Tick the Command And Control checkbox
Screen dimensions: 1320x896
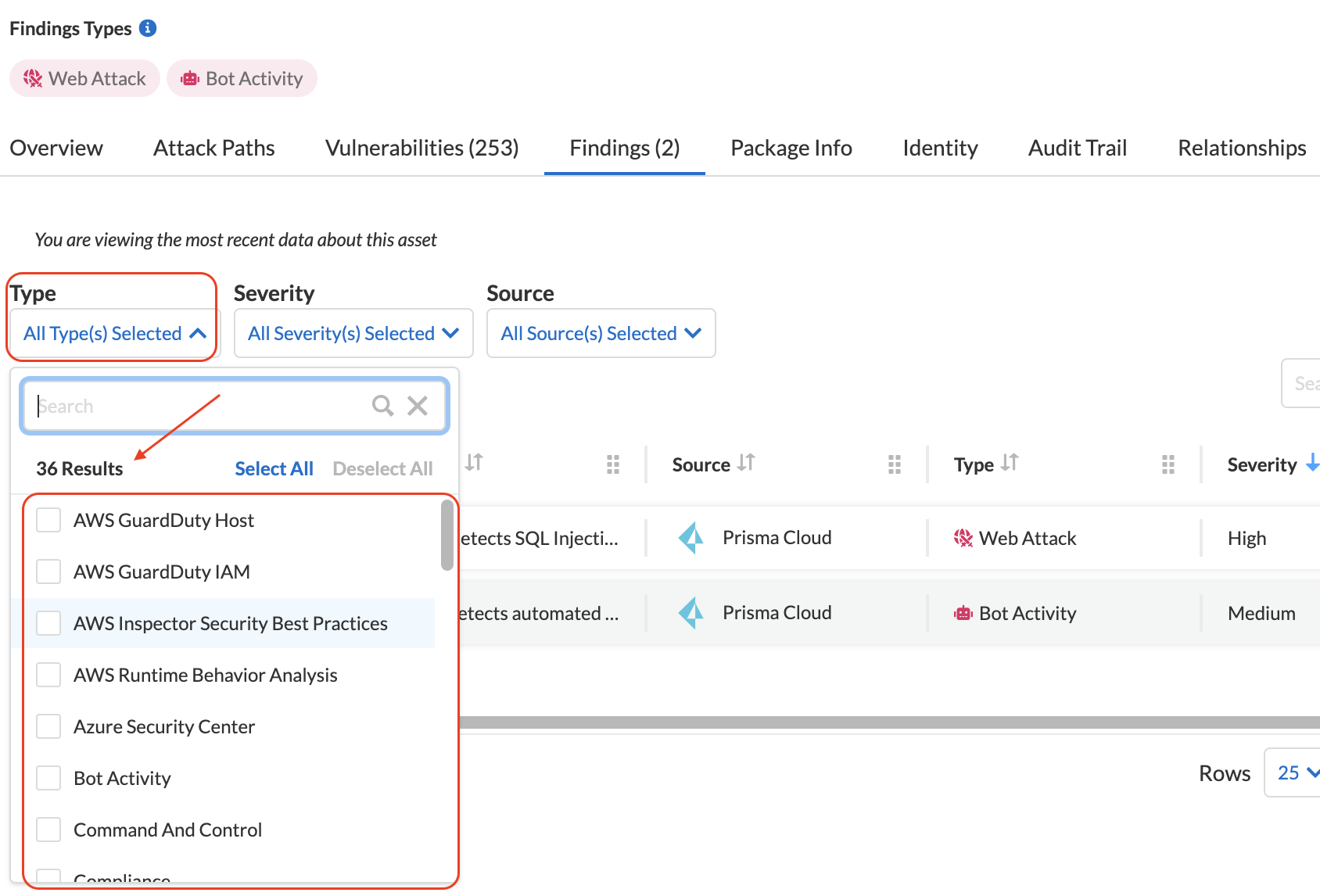48,830
